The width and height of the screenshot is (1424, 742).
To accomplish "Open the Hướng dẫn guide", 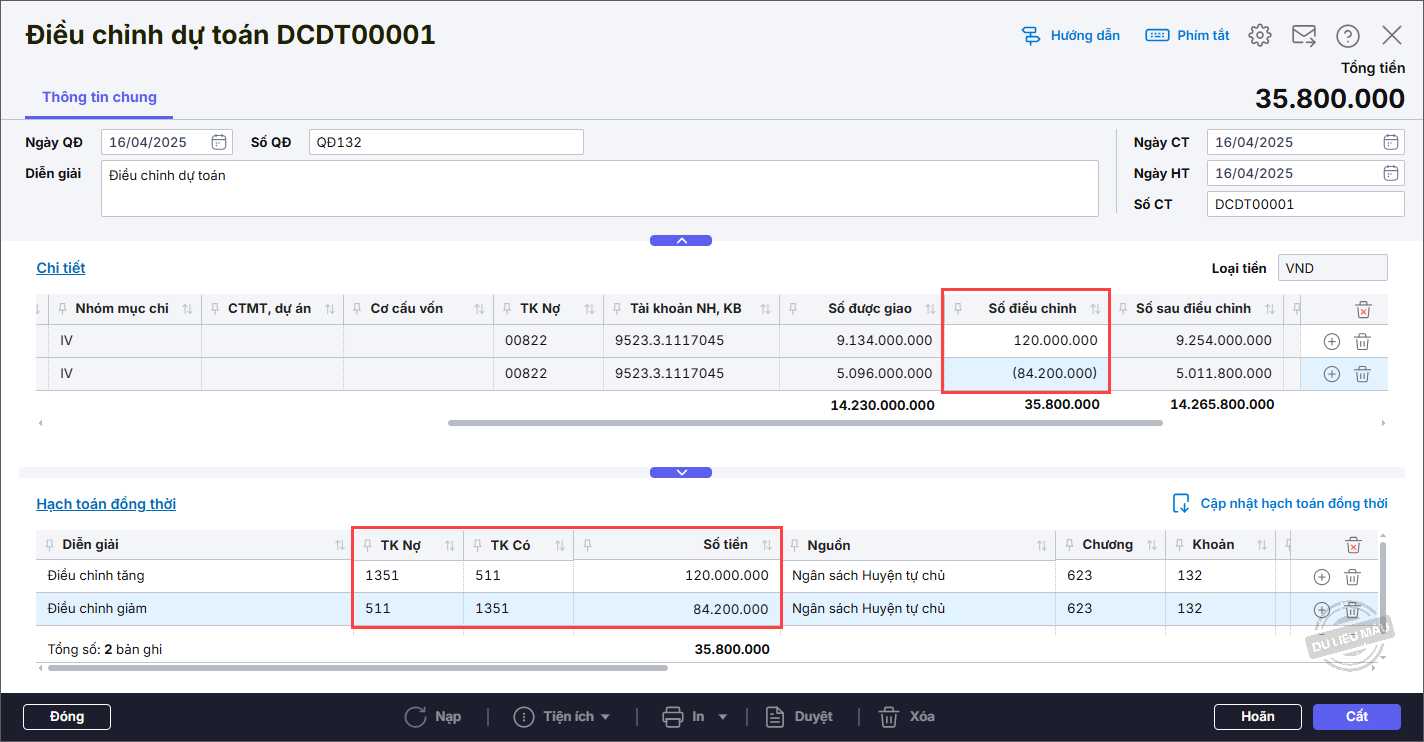I will click(x=1071, y=36).
